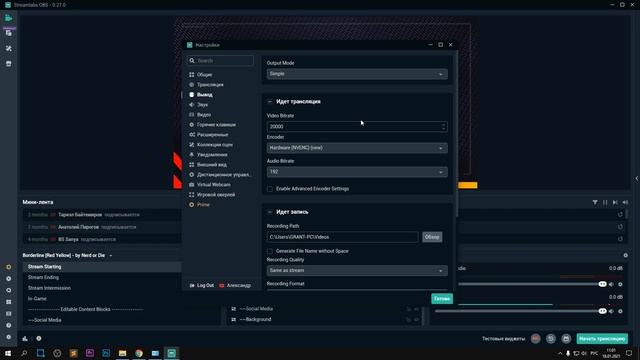Toggle the replay buffer icon
Screen dimensions: 640x360
(x=551, y=338)
